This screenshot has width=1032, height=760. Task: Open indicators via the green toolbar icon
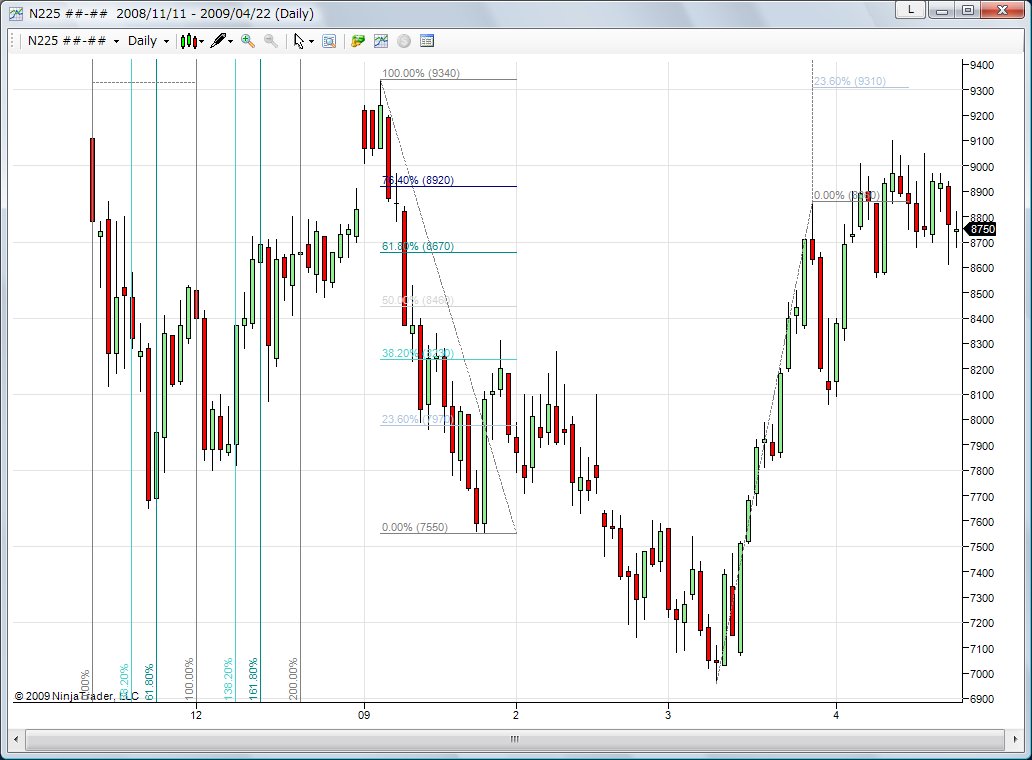[358, 41]
